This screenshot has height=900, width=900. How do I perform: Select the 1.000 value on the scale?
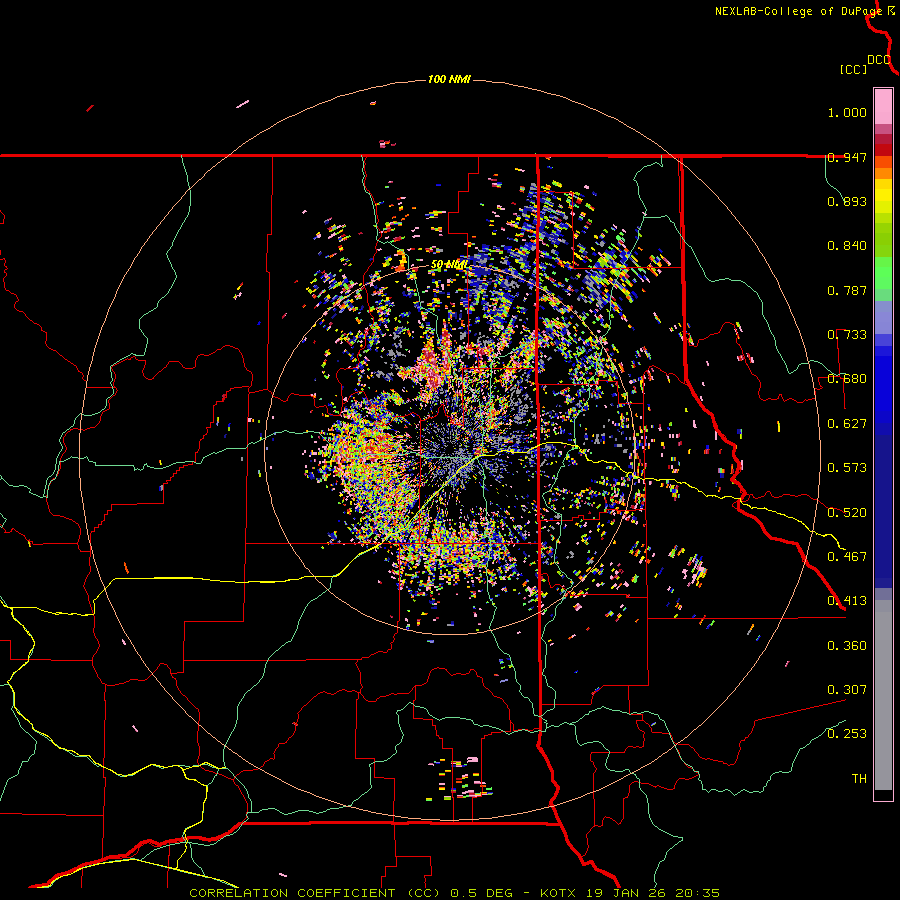(847, 112)
